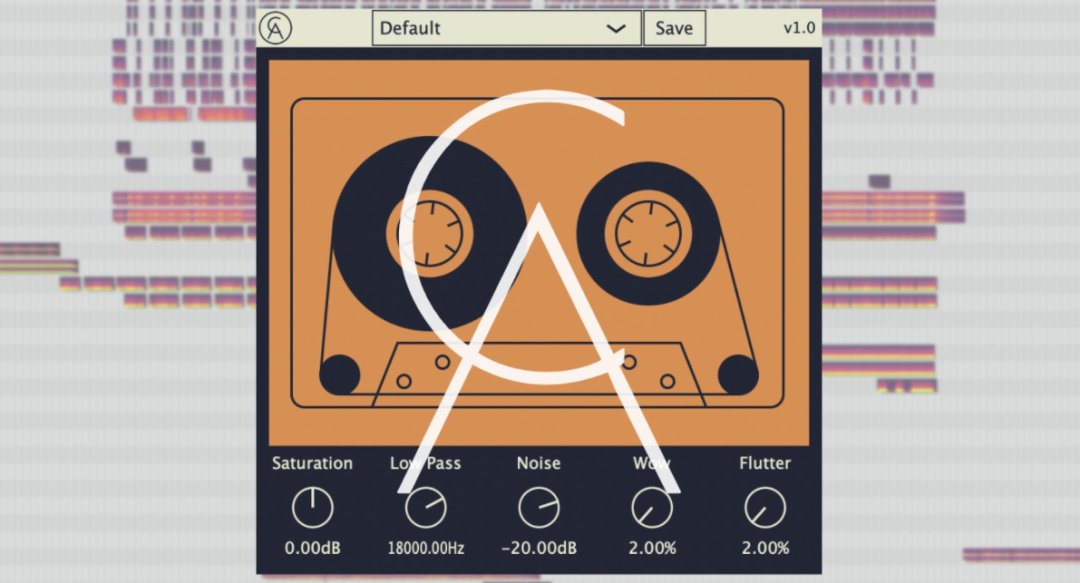This screenshot has height=583, width=1080.
Task: Select the Flutter 2.00% value field
Action: click(x=765, y=548)
